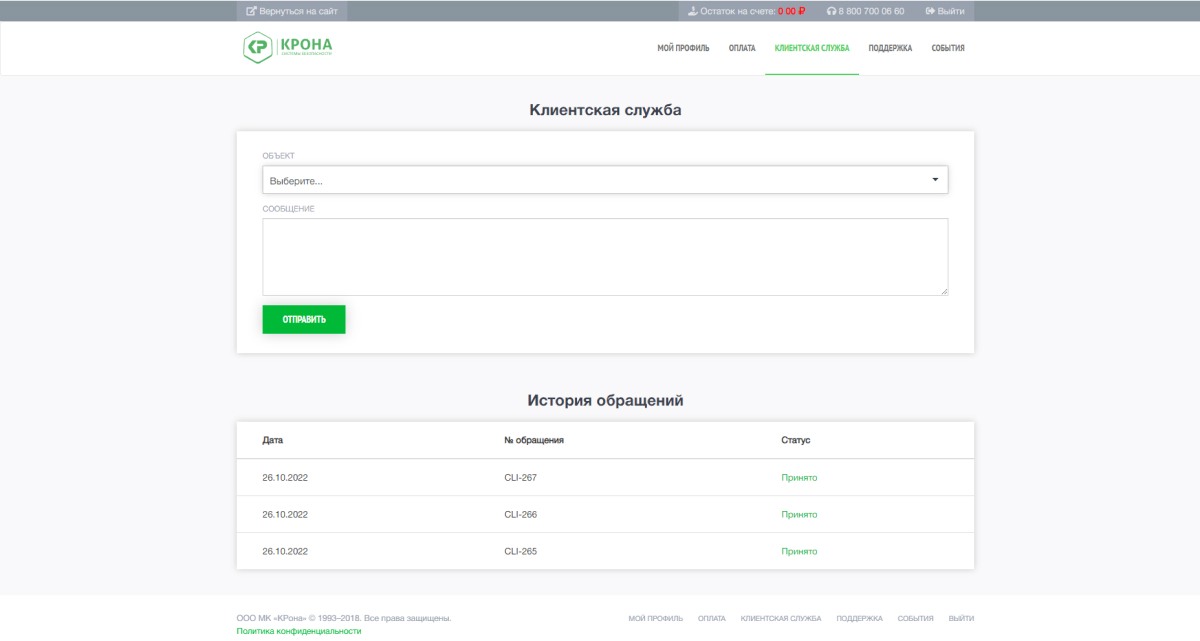Click the footer События link
This screenshot has width=1200, height=641.
click(915, 618)
